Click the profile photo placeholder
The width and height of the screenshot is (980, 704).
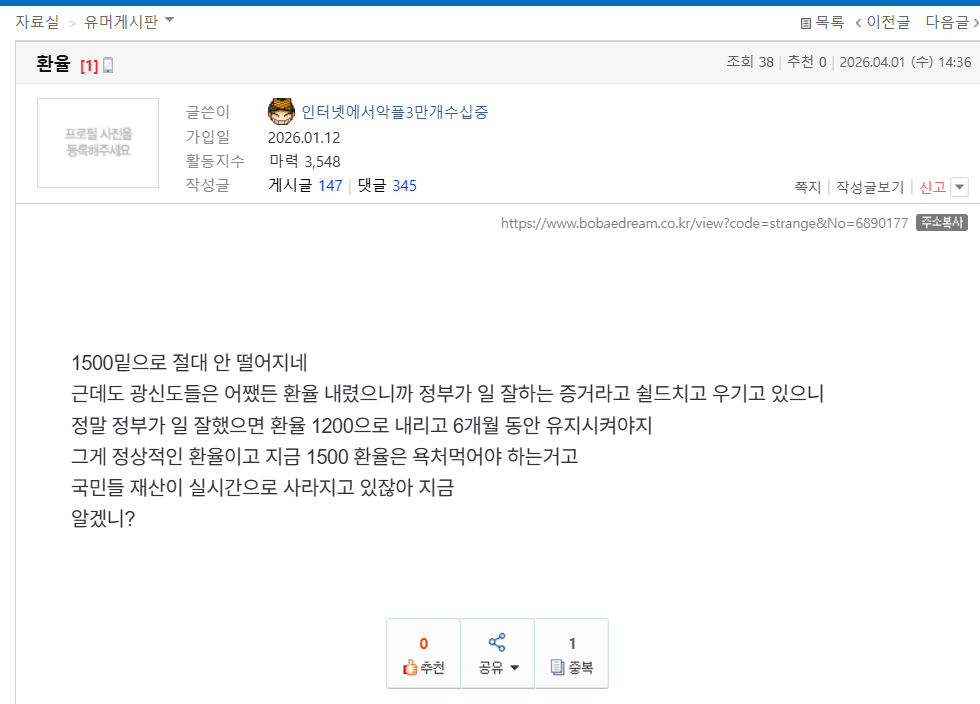(98, 143)
